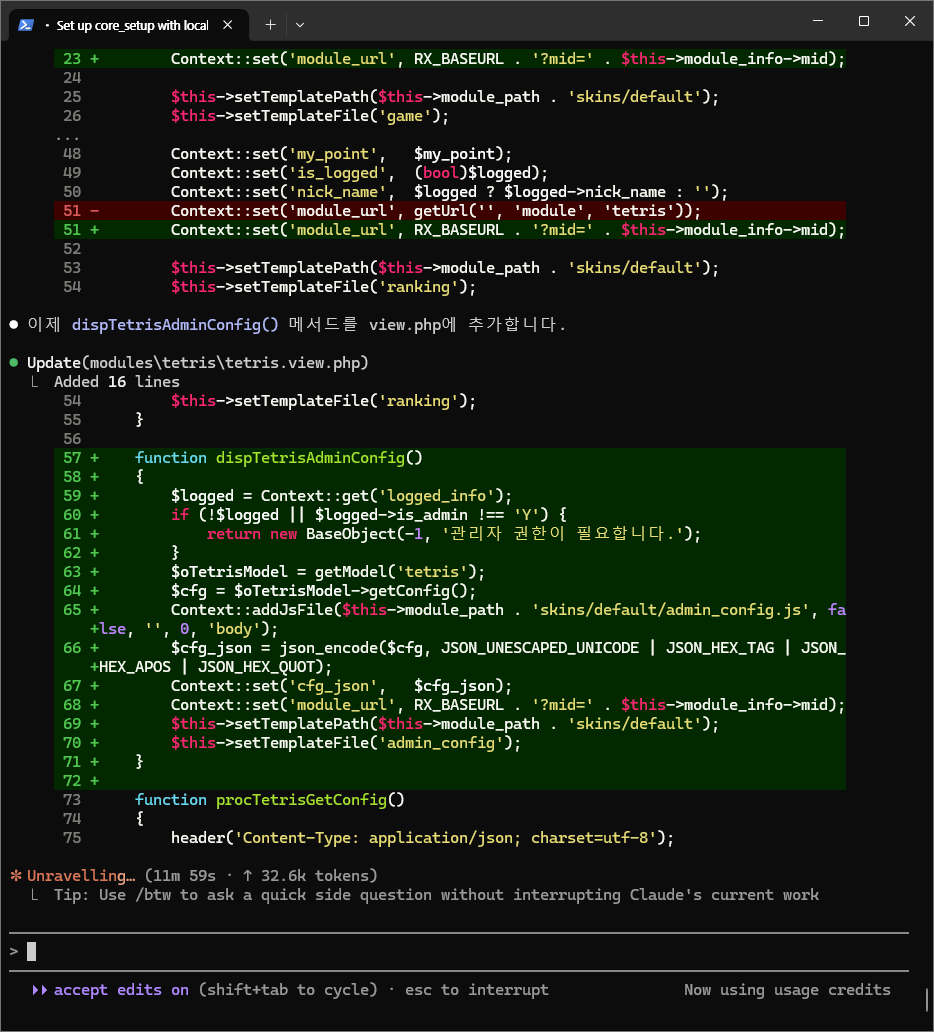Click 'function dispTetrisAdminConfig()' on line 57
934x1032 pixels.
point(278,457)
